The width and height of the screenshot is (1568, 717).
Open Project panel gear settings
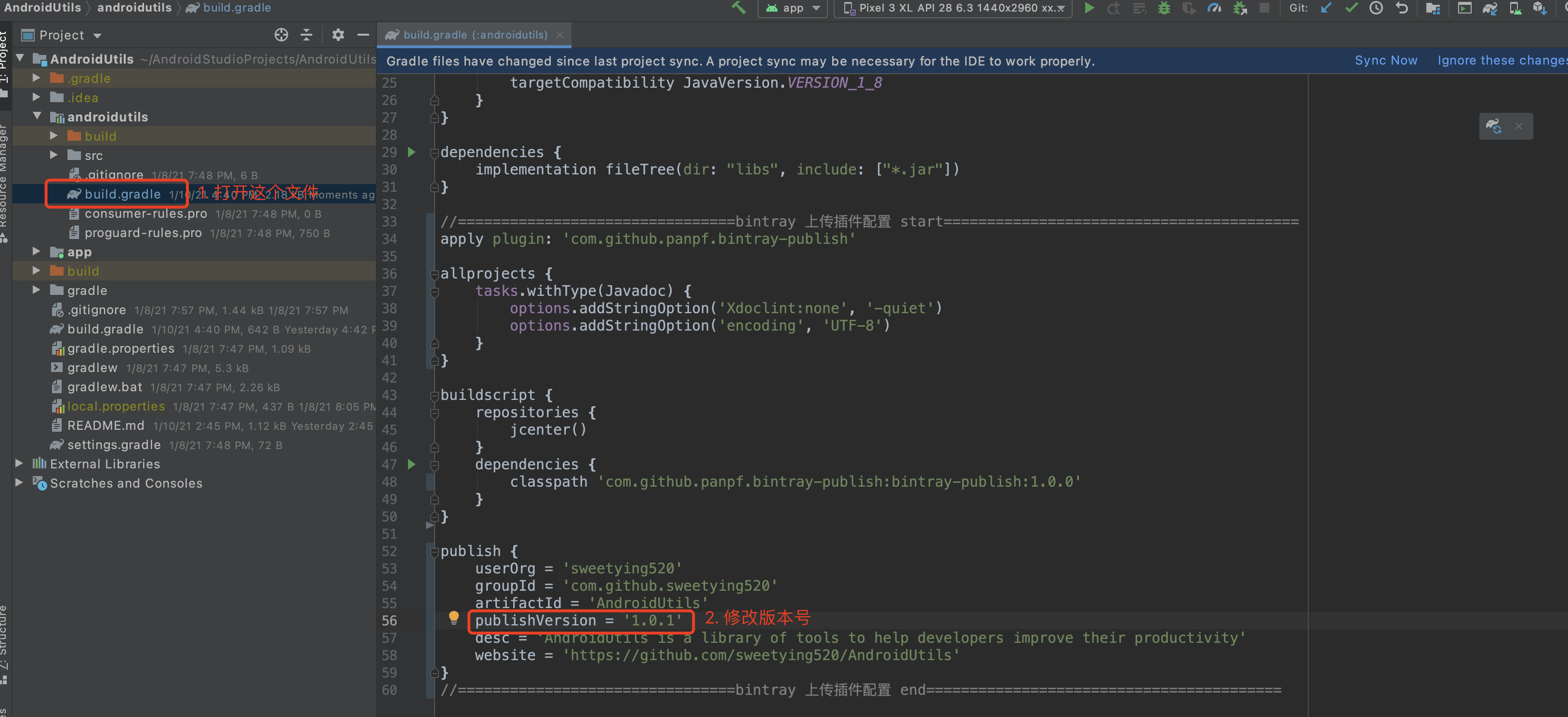pos(338,35)
